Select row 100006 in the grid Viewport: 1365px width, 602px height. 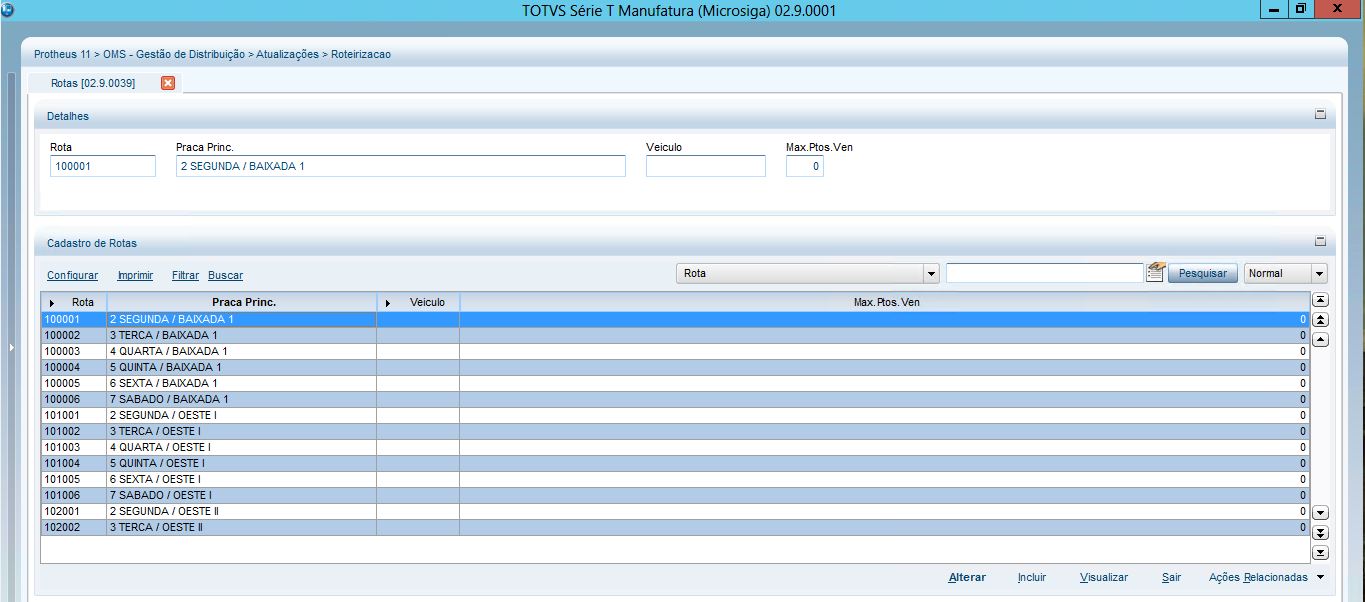[675, 399]
